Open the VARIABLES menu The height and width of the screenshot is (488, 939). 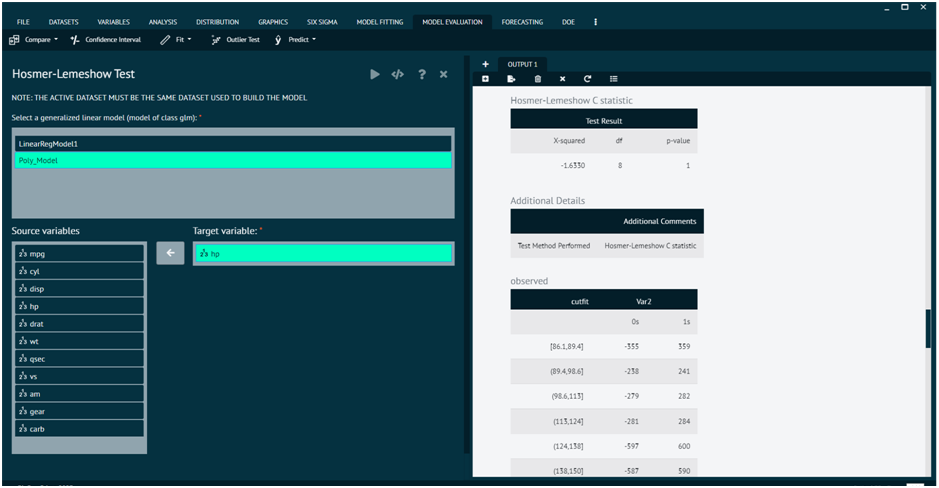114,22
